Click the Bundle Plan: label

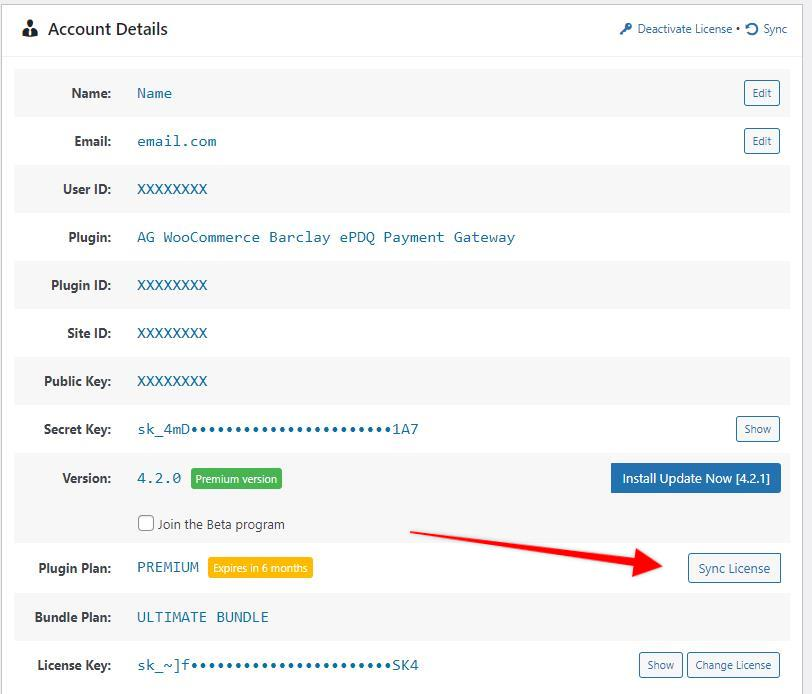coord(73,617)
